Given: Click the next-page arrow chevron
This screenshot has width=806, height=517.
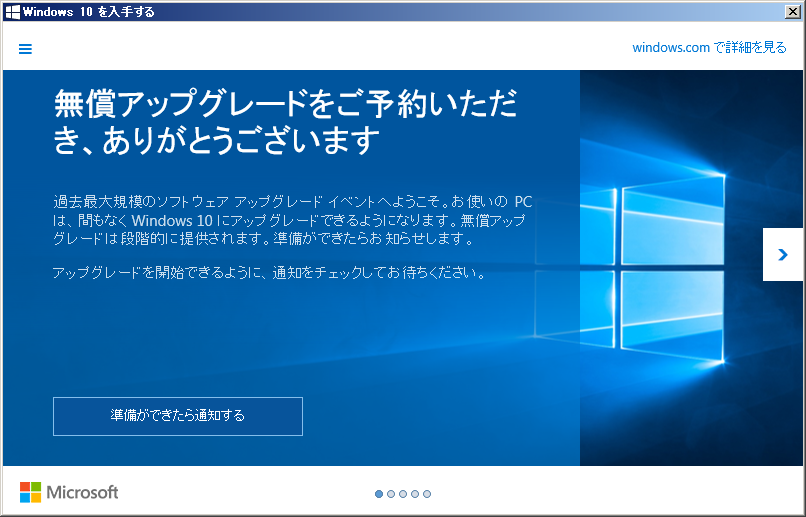Looking at the screenshot, I should coord(783,254).
